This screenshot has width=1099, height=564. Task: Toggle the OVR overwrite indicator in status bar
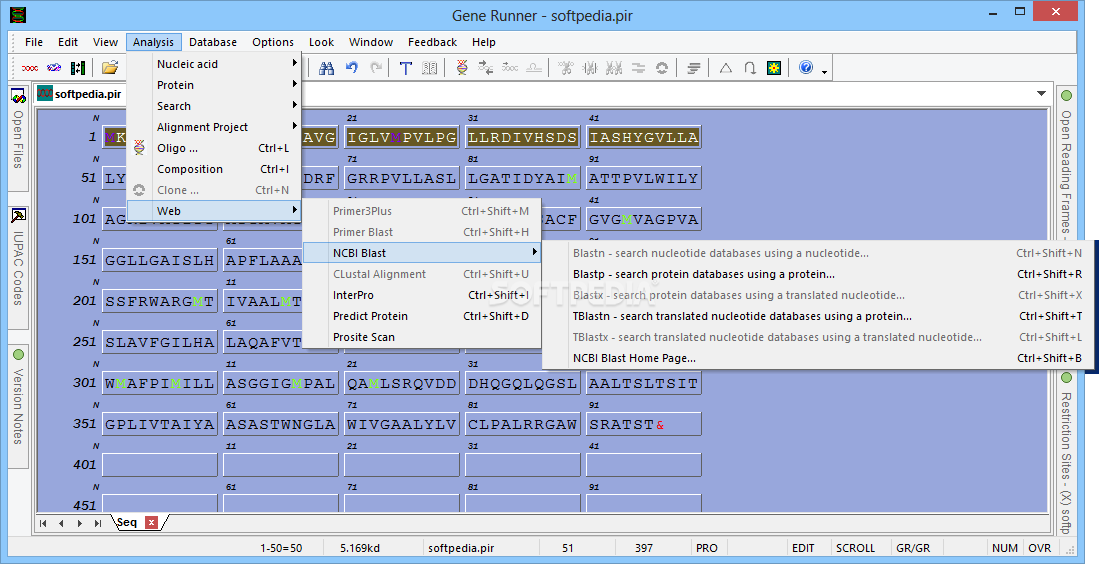pos(1039,548)
